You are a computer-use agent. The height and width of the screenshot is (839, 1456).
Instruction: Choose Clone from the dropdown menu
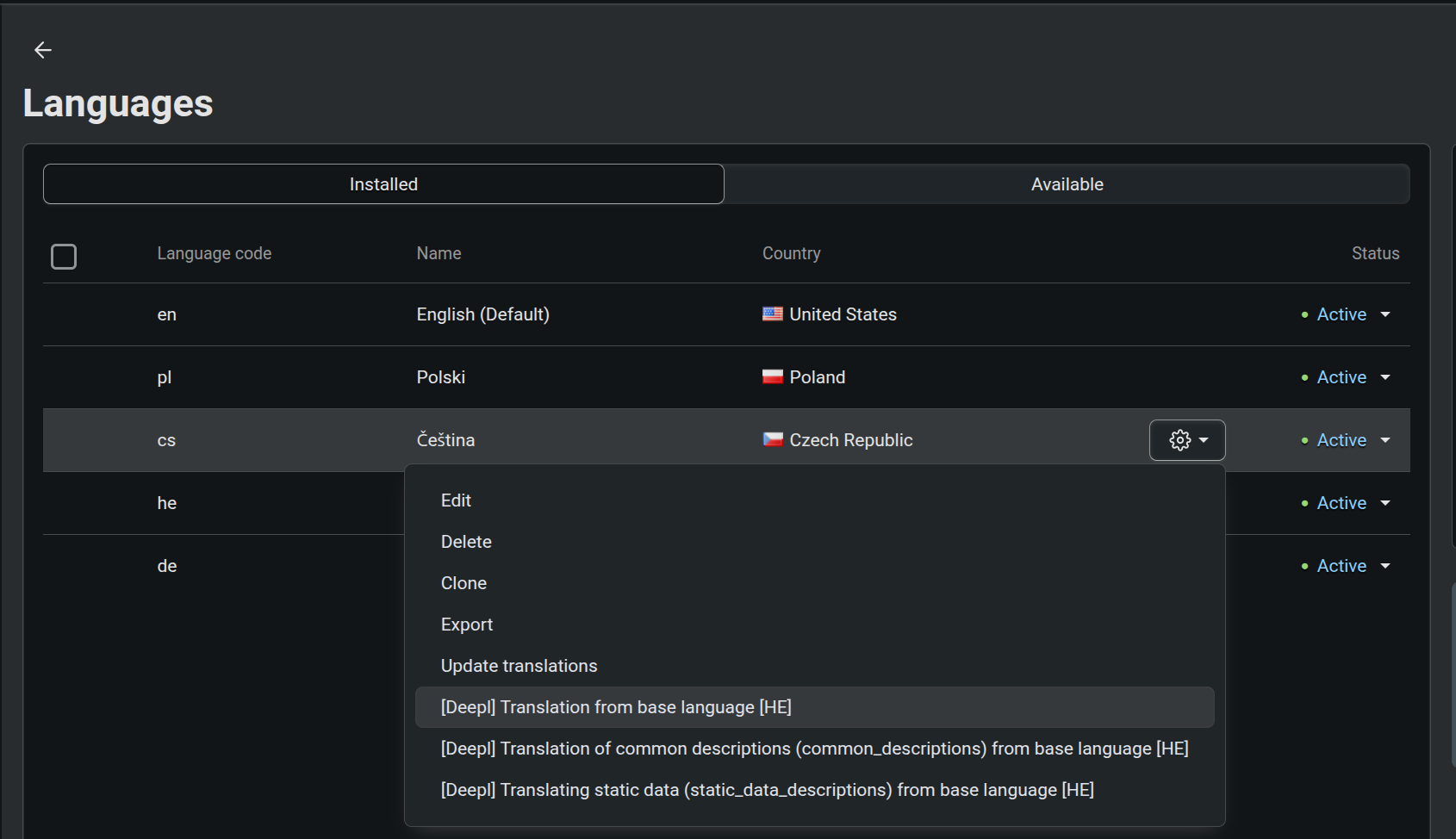coord(464,583)
